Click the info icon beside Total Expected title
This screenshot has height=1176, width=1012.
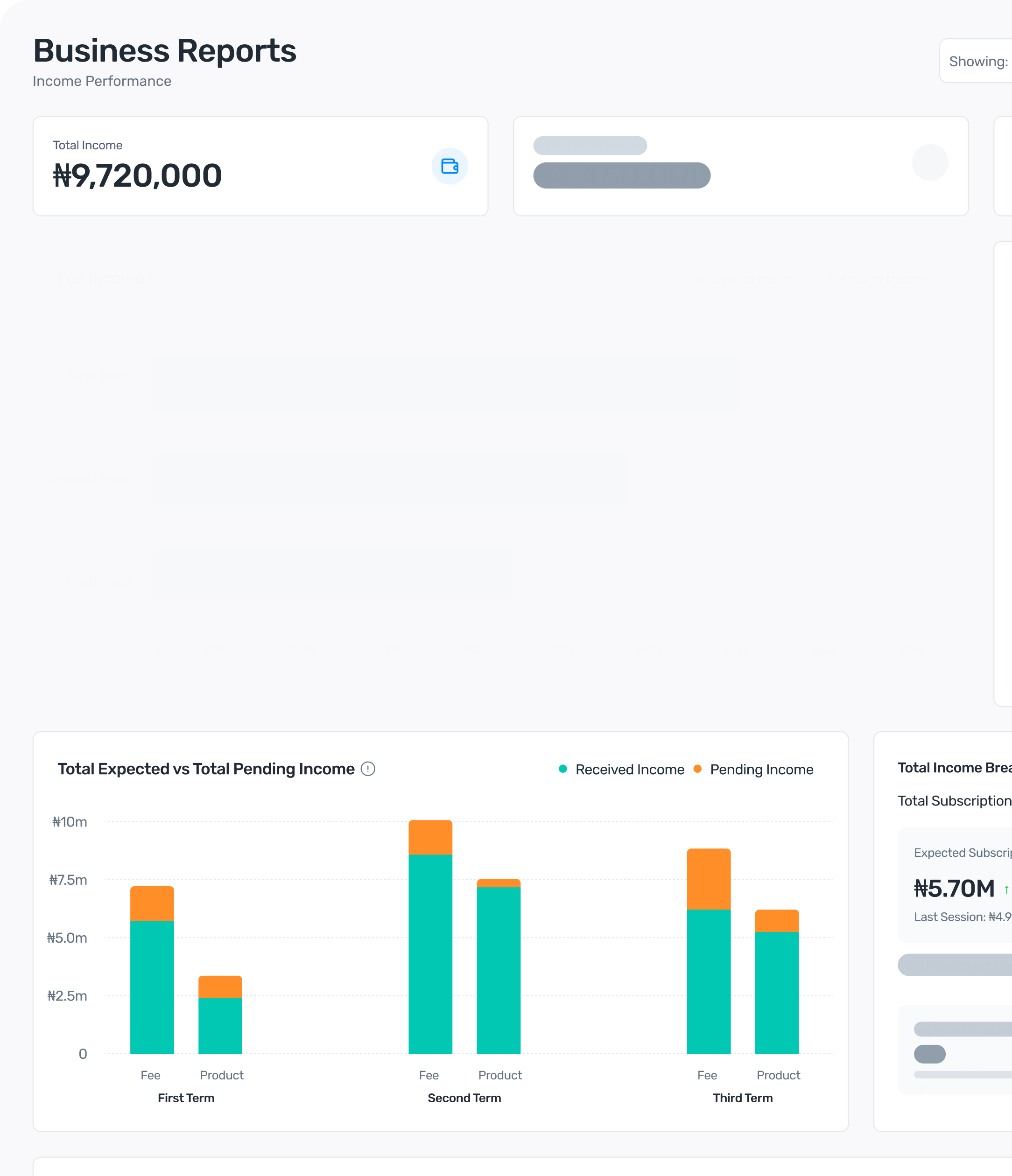tap(368, 769)
